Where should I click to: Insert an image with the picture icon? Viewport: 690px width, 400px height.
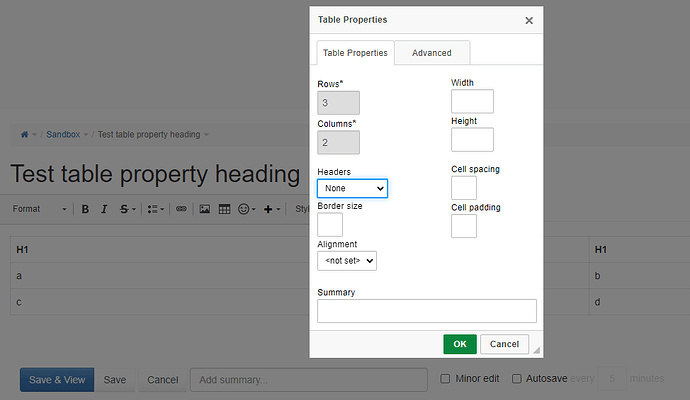click(x=205, y=209)
